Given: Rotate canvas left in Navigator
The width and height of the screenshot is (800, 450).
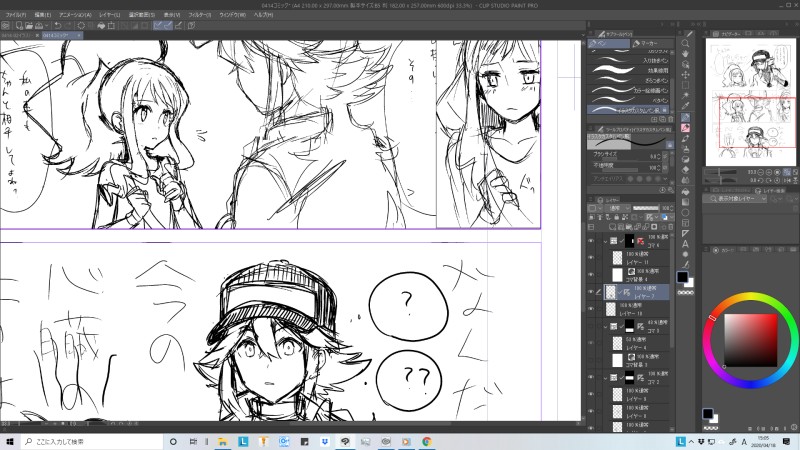Looking at the screenshot, I should tap(761, 180).
